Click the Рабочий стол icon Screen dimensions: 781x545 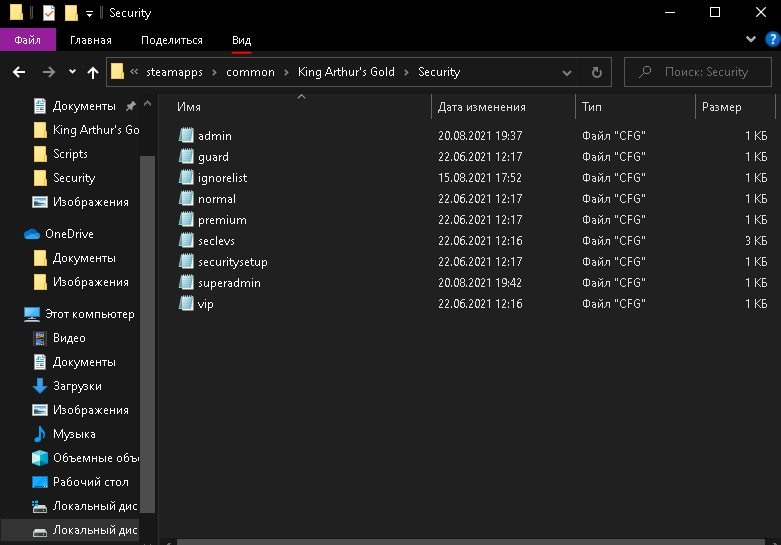[40, 482]
